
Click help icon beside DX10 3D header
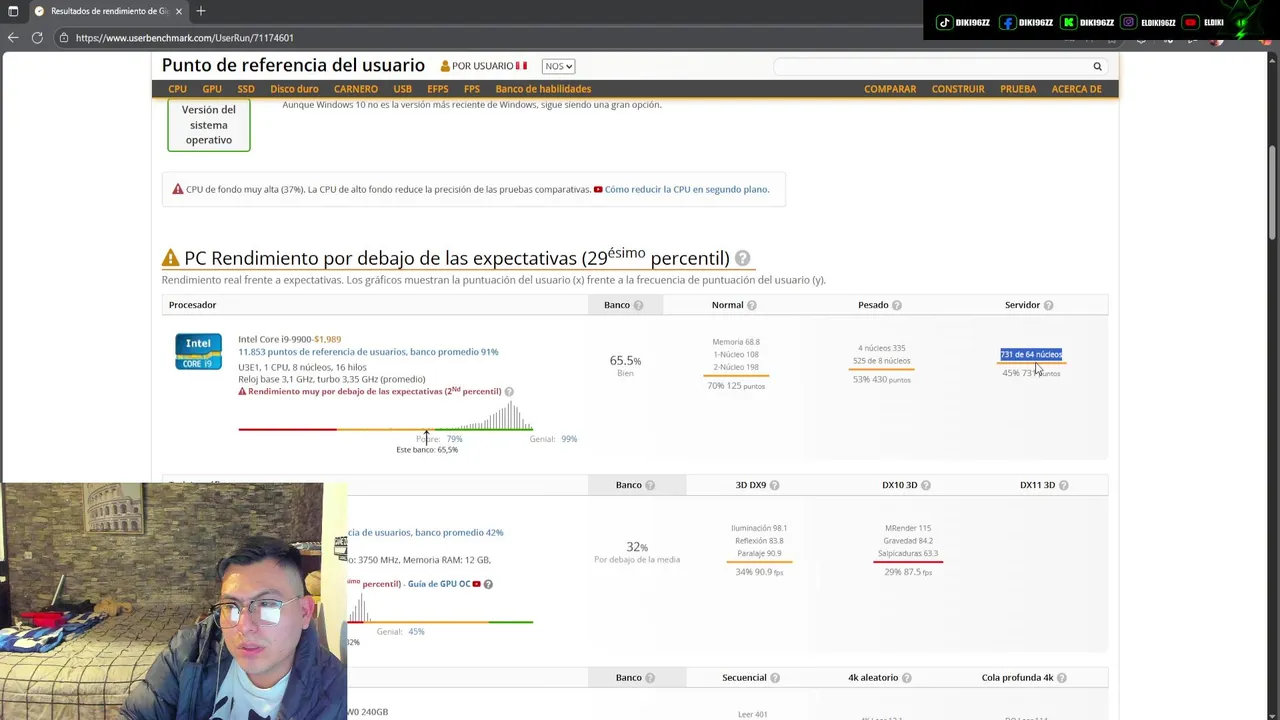pos(925,485)
